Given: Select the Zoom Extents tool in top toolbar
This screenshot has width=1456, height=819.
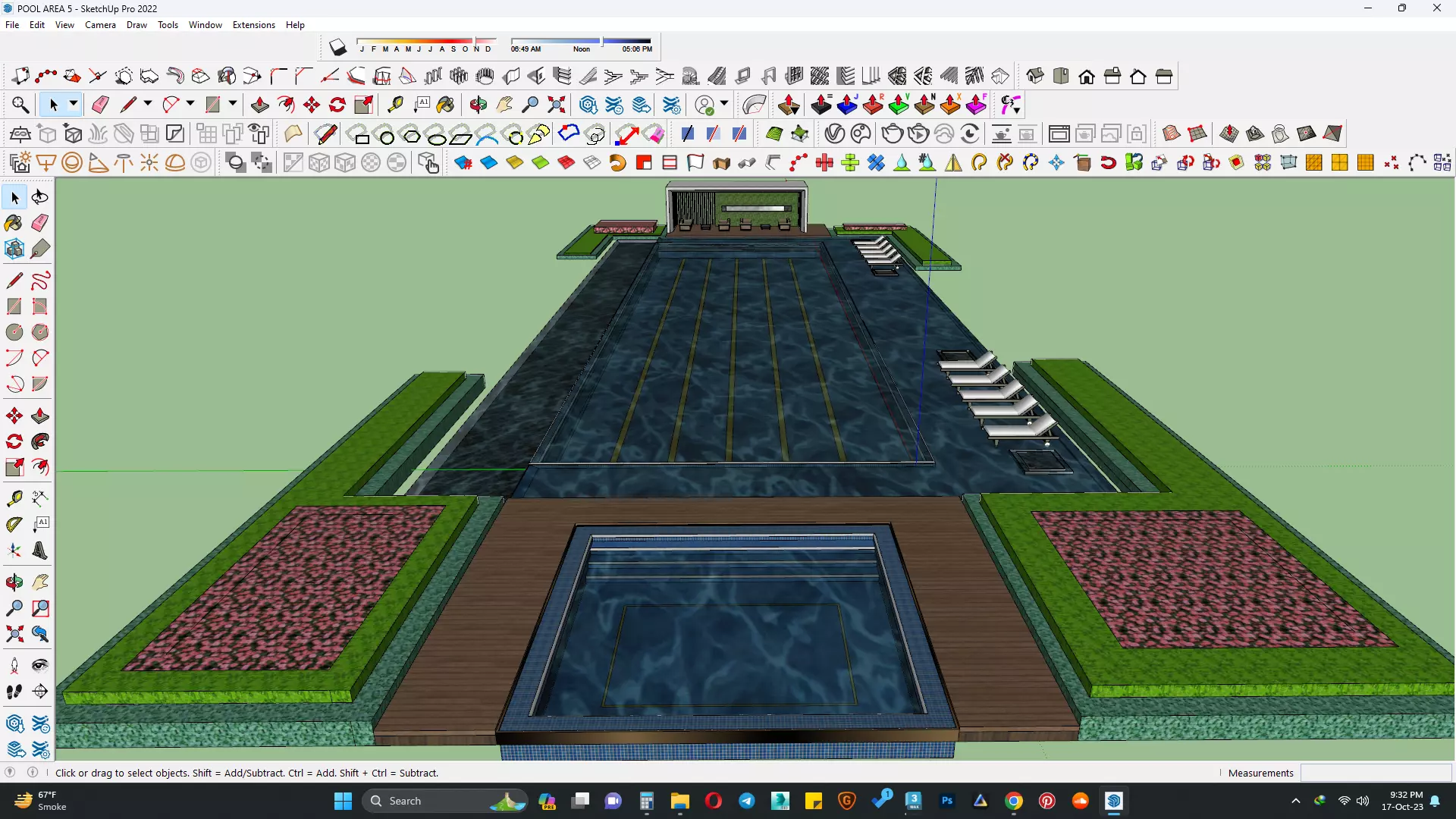Looking at the screenshot, I should click(x=557, y=105).
